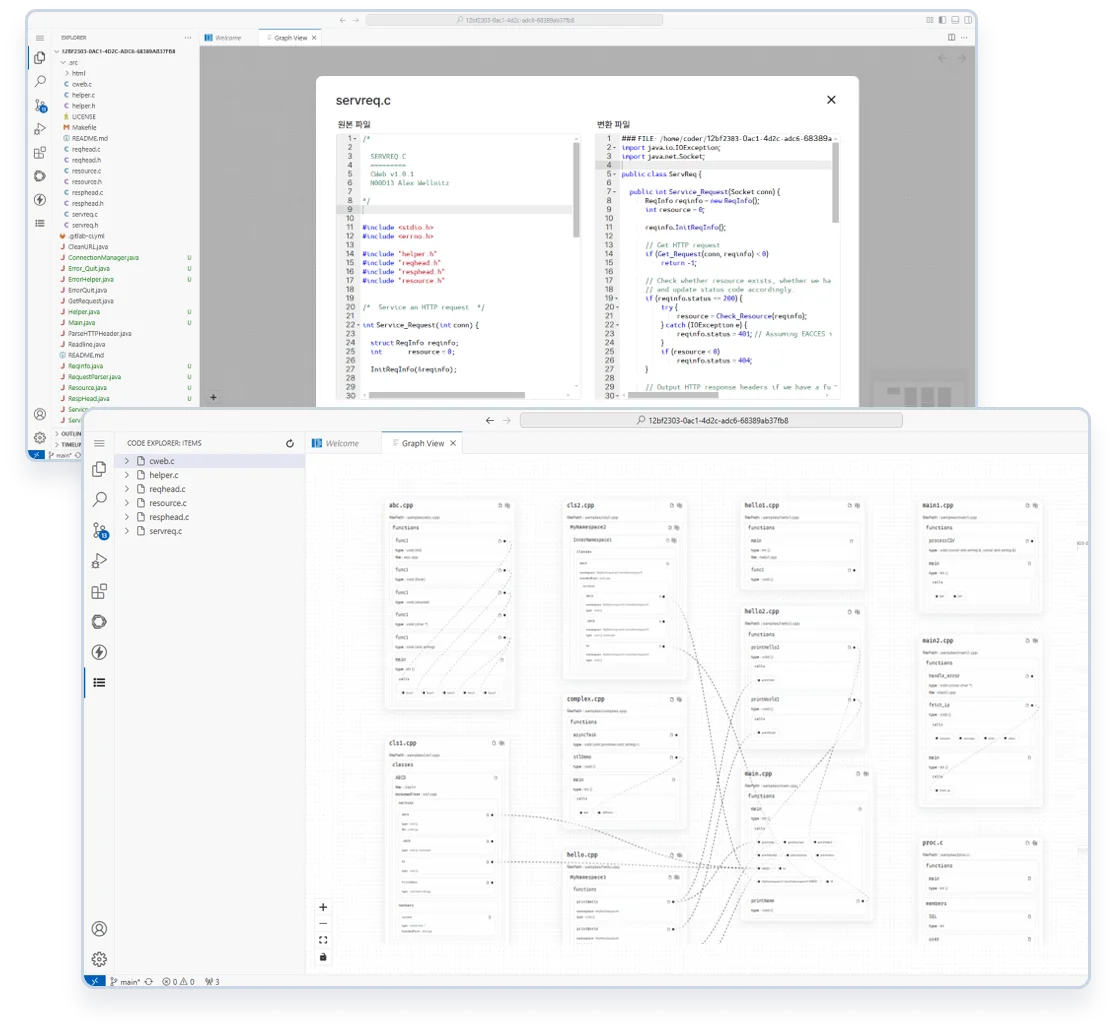
Task: Zoom in the graph with plus button
Action: click(323, 907)
